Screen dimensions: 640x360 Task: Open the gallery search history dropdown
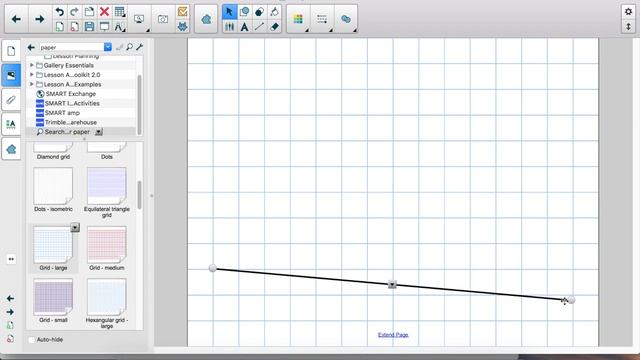[108, 47]
